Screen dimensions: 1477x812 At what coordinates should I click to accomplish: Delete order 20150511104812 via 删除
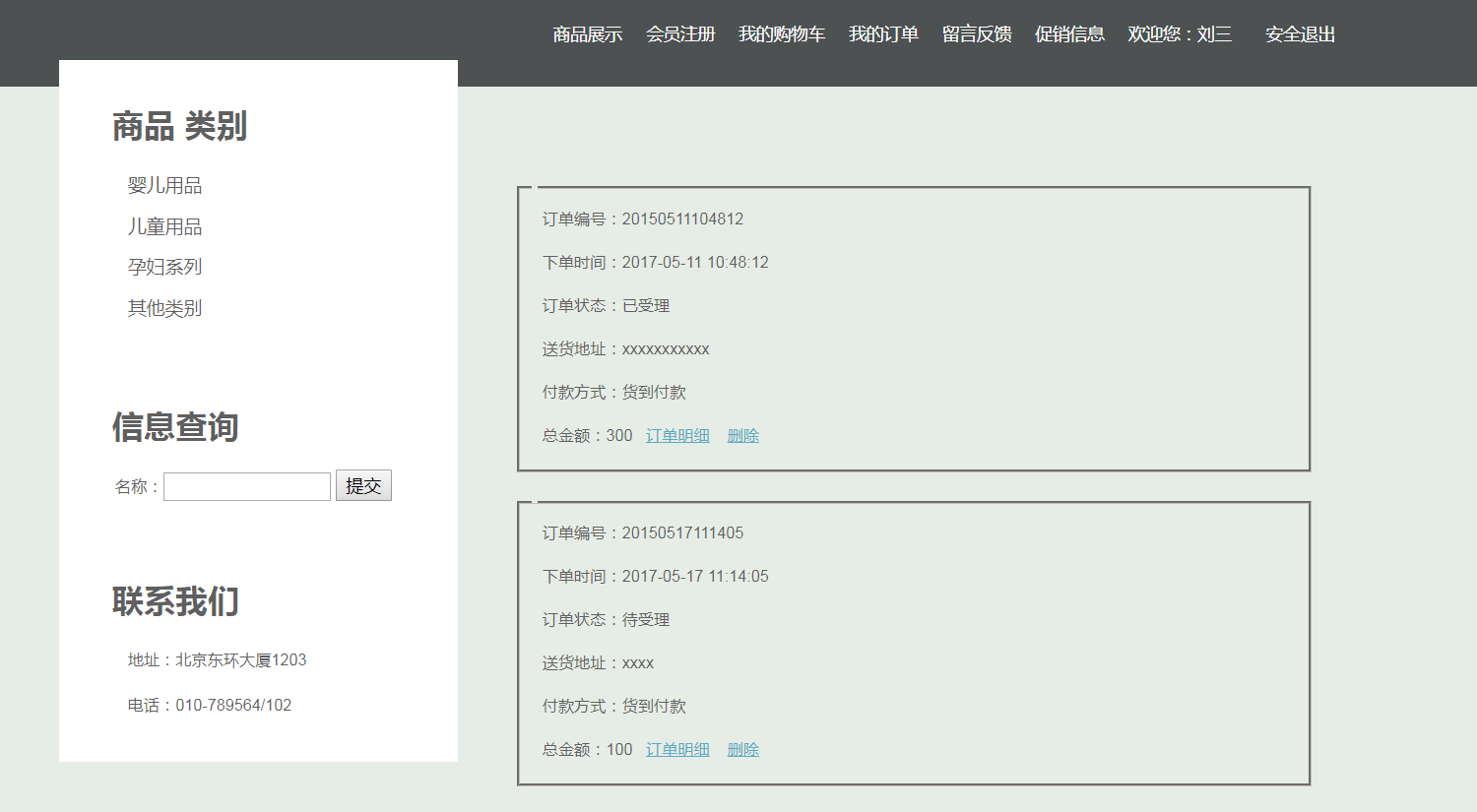point(742,435)
